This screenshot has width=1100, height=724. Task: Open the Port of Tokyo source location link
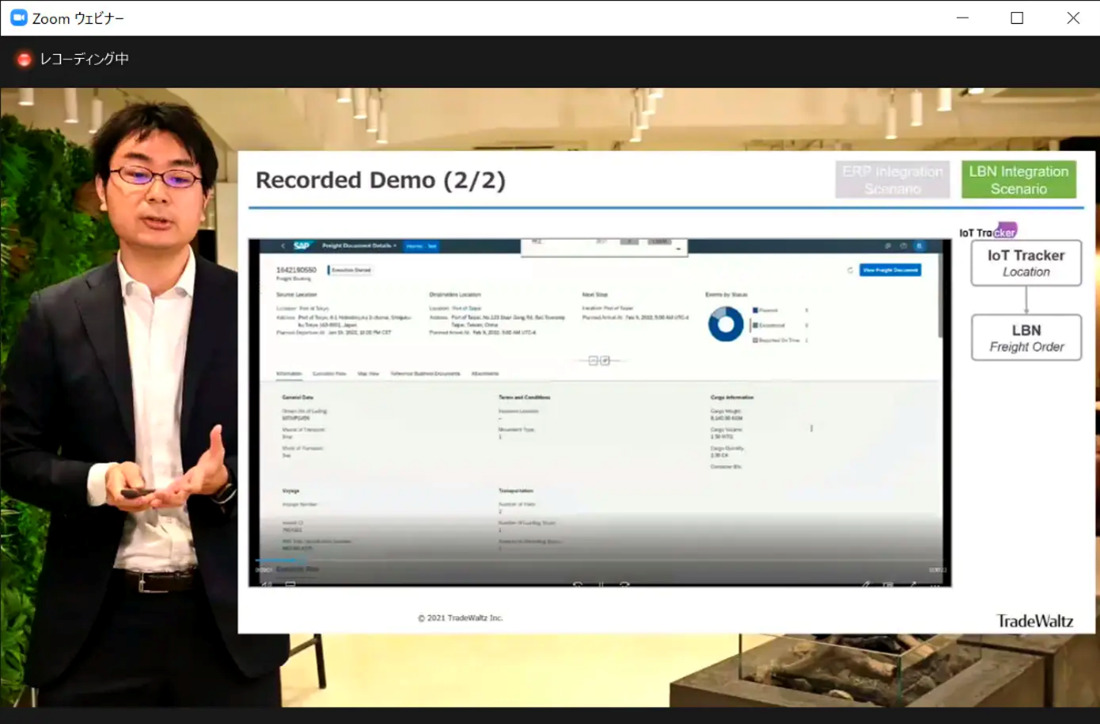pos(314,308)
